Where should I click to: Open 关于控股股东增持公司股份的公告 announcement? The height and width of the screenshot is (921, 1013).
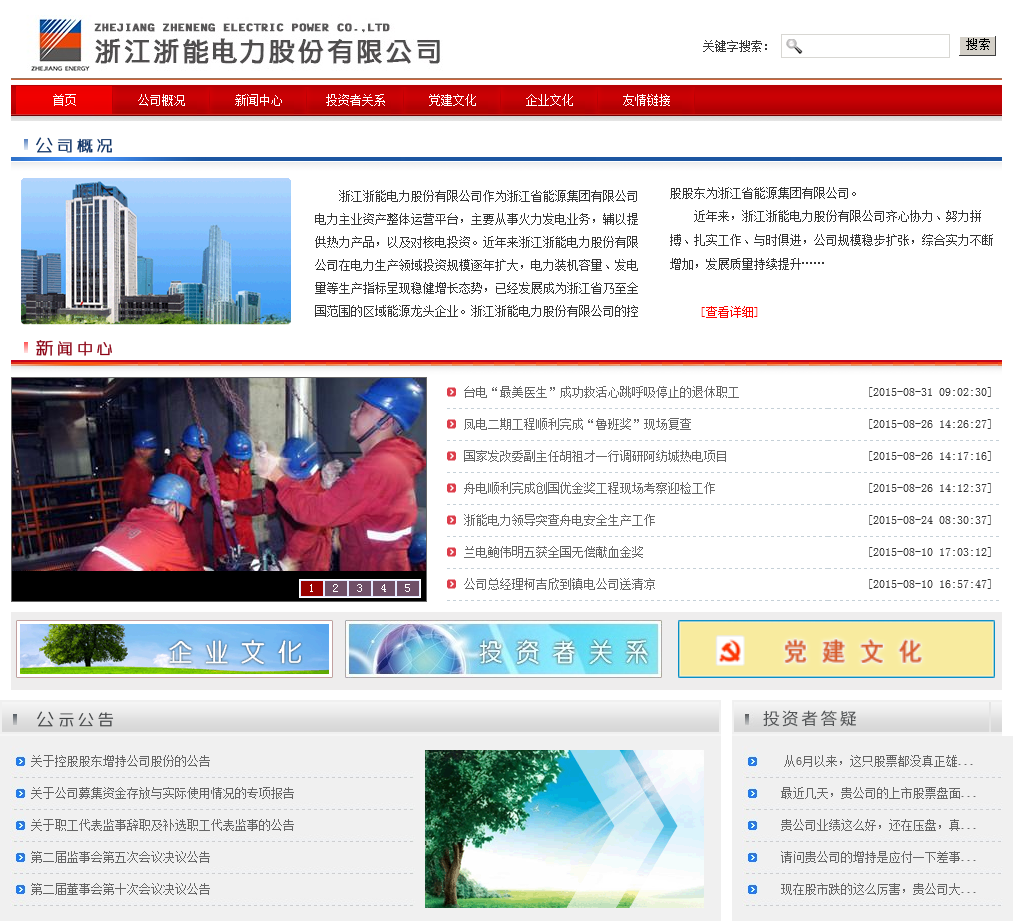click(x=120, y=762)
